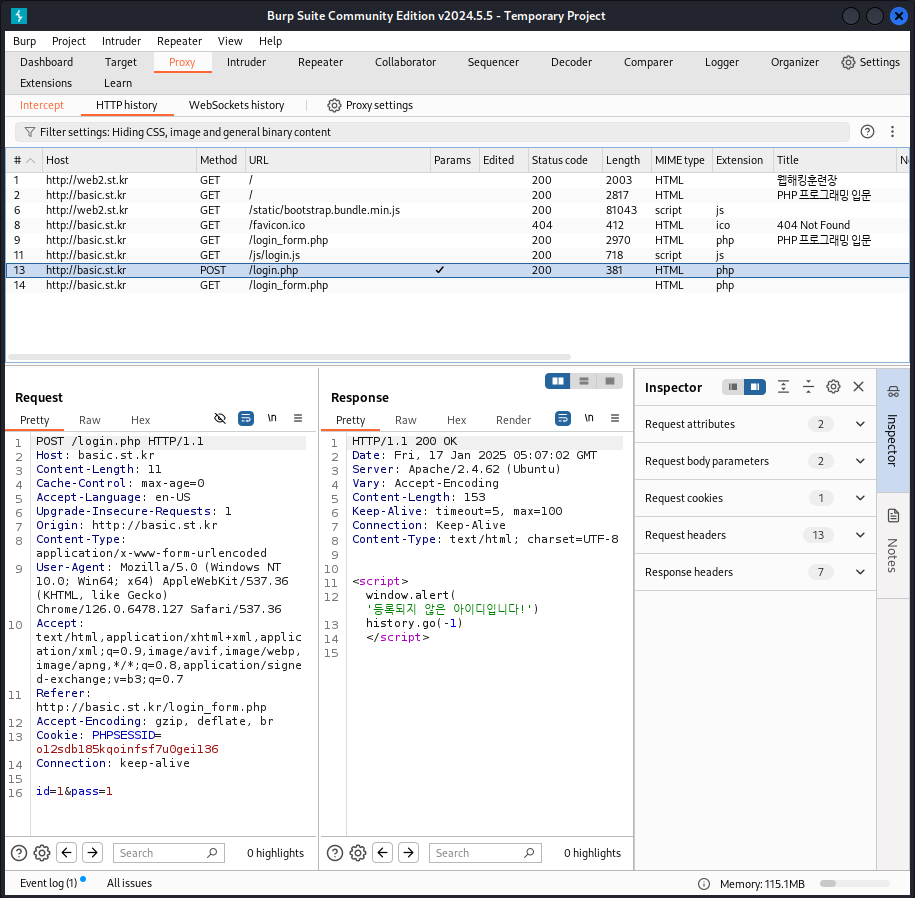Collapse all Inspector sections

(808, 387)
